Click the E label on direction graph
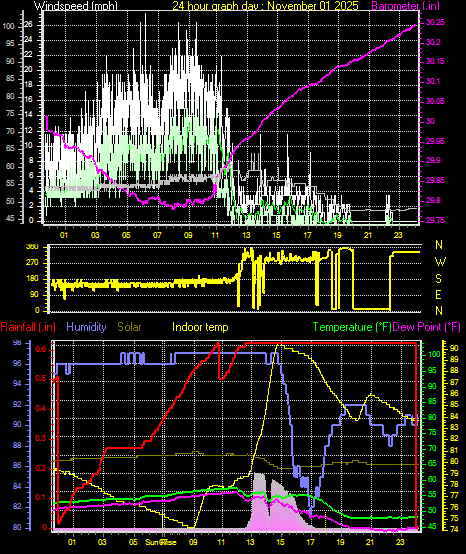The width and height of the screenshot is (466, 554). [438, 295]
